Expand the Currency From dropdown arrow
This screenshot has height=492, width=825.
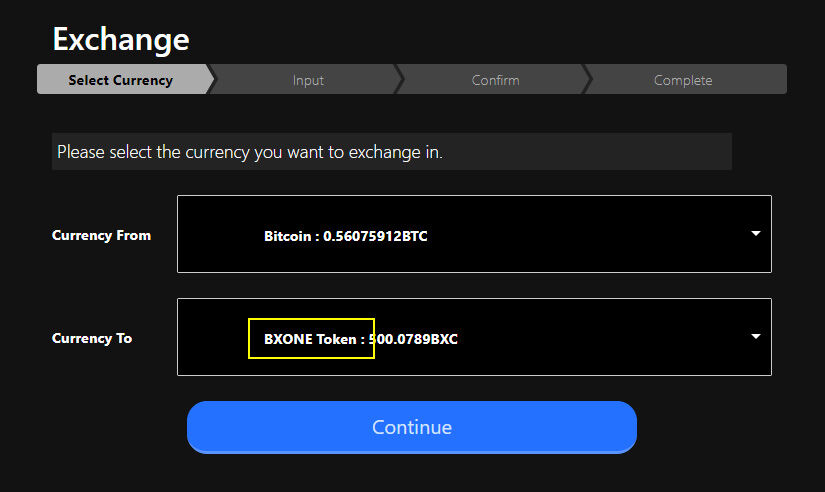coord(756,233)
